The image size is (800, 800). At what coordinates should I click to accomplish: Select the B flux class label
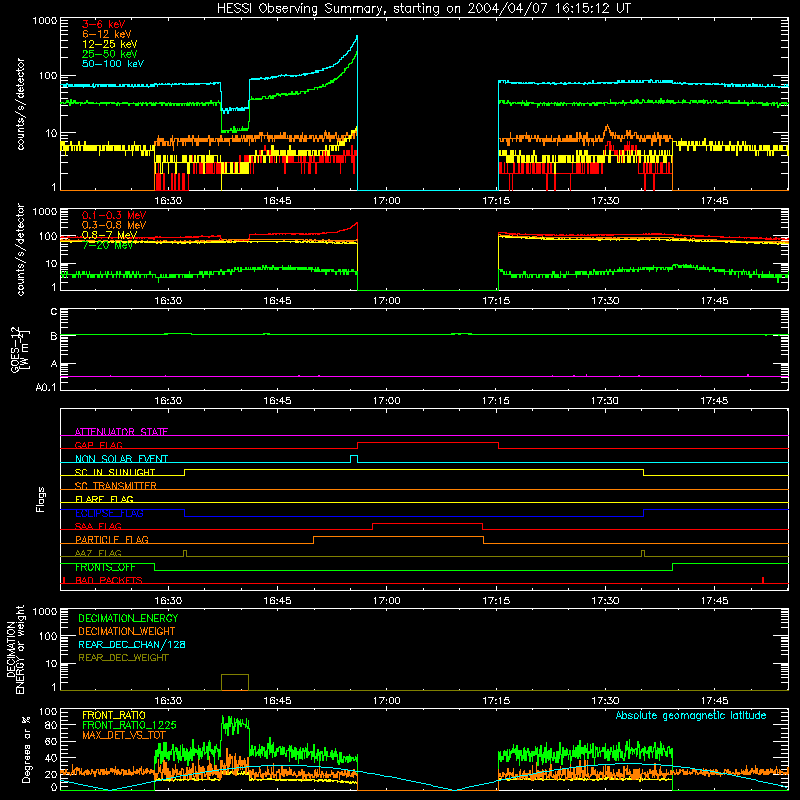(x=54, y=336)
